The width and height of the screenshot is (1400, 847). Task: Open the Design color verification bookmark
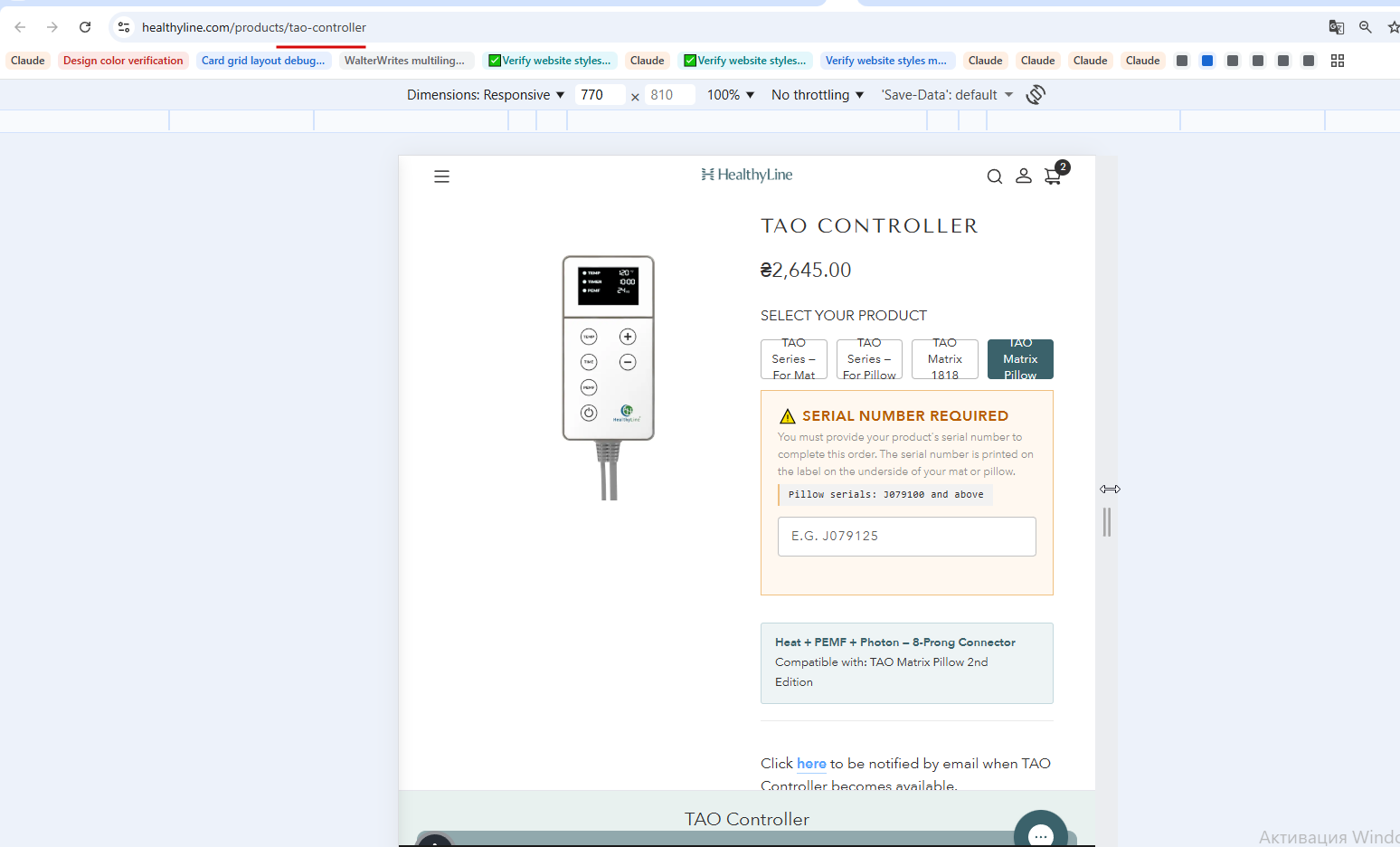tap(123, 61)
